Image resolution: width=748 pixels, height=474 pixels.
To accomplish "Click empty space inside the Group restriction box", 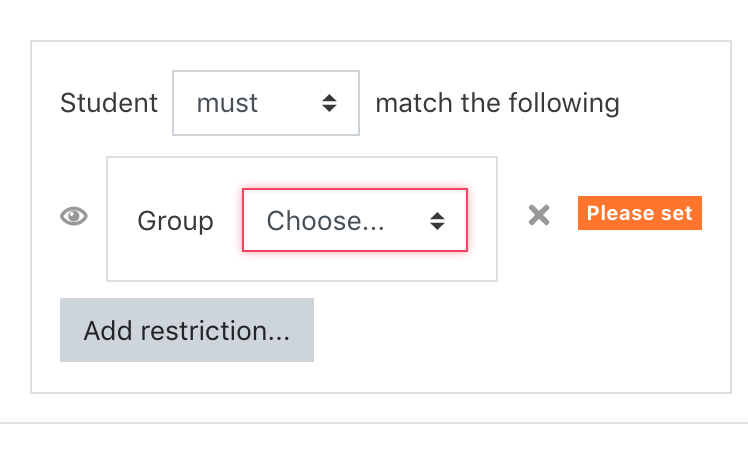I will pyautogui.click(x=302, y=266).
